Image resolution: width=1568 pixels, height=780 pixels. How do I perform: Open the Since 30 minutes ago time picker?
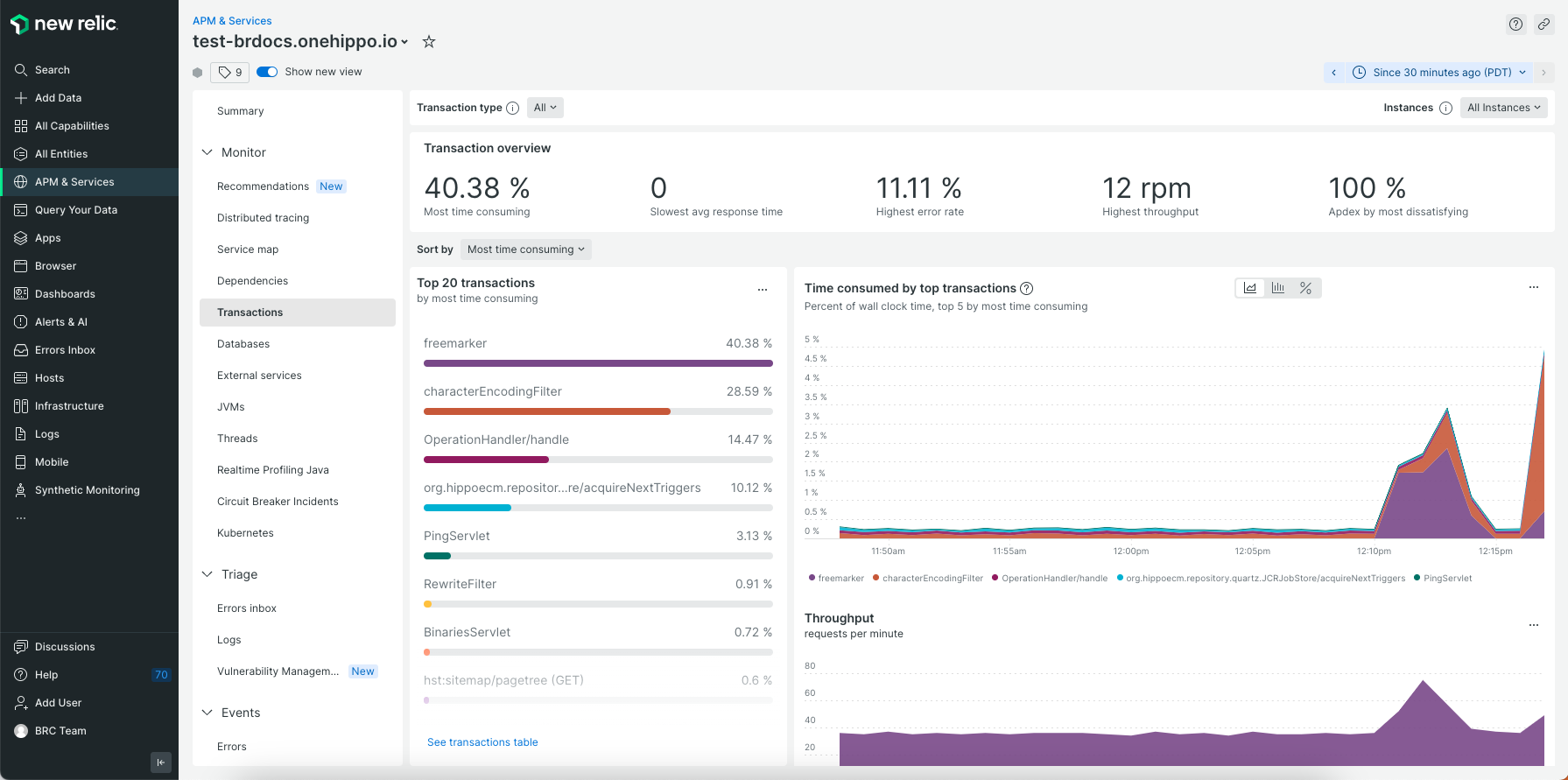(x=1439, y=73)
